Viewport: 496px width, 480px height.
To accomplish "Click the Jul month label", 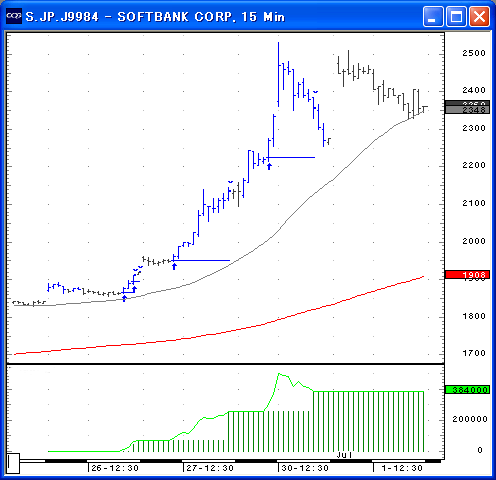I will point(344,455).
